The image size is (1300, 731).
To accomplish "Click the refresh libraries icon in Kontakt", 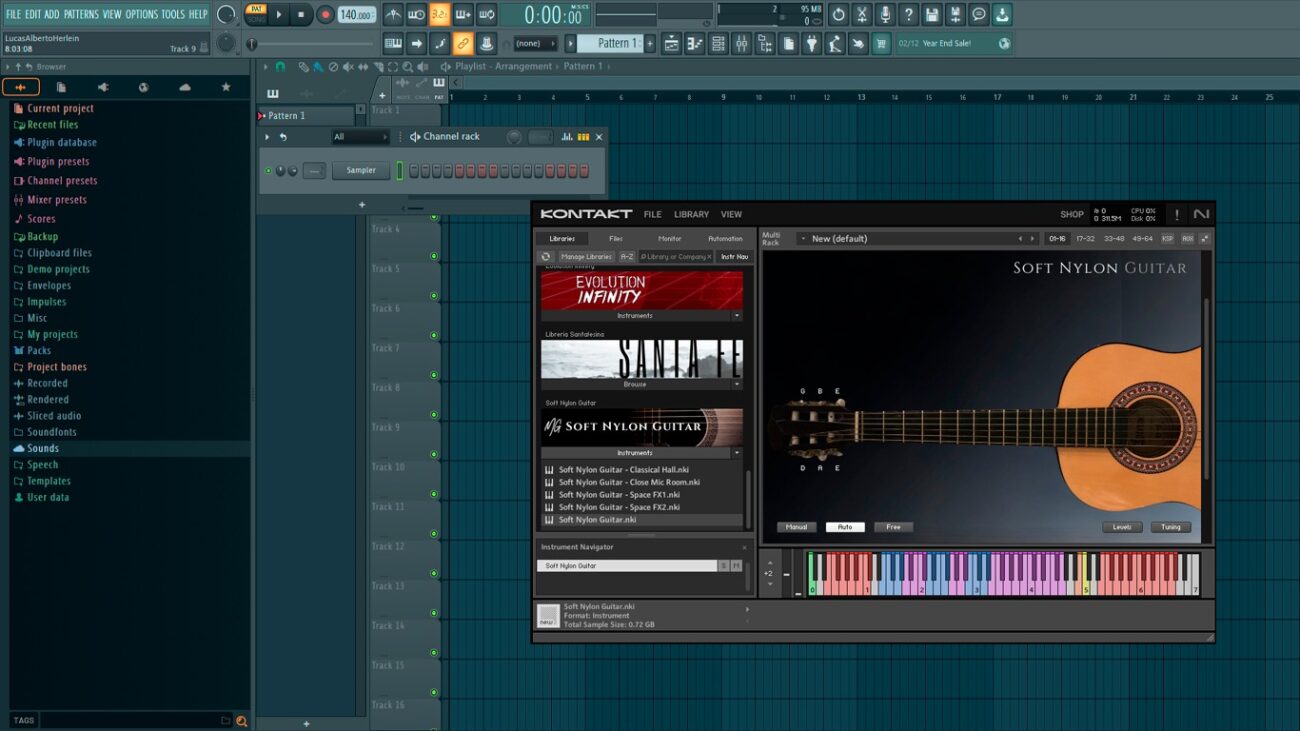I will pos(546,257).
